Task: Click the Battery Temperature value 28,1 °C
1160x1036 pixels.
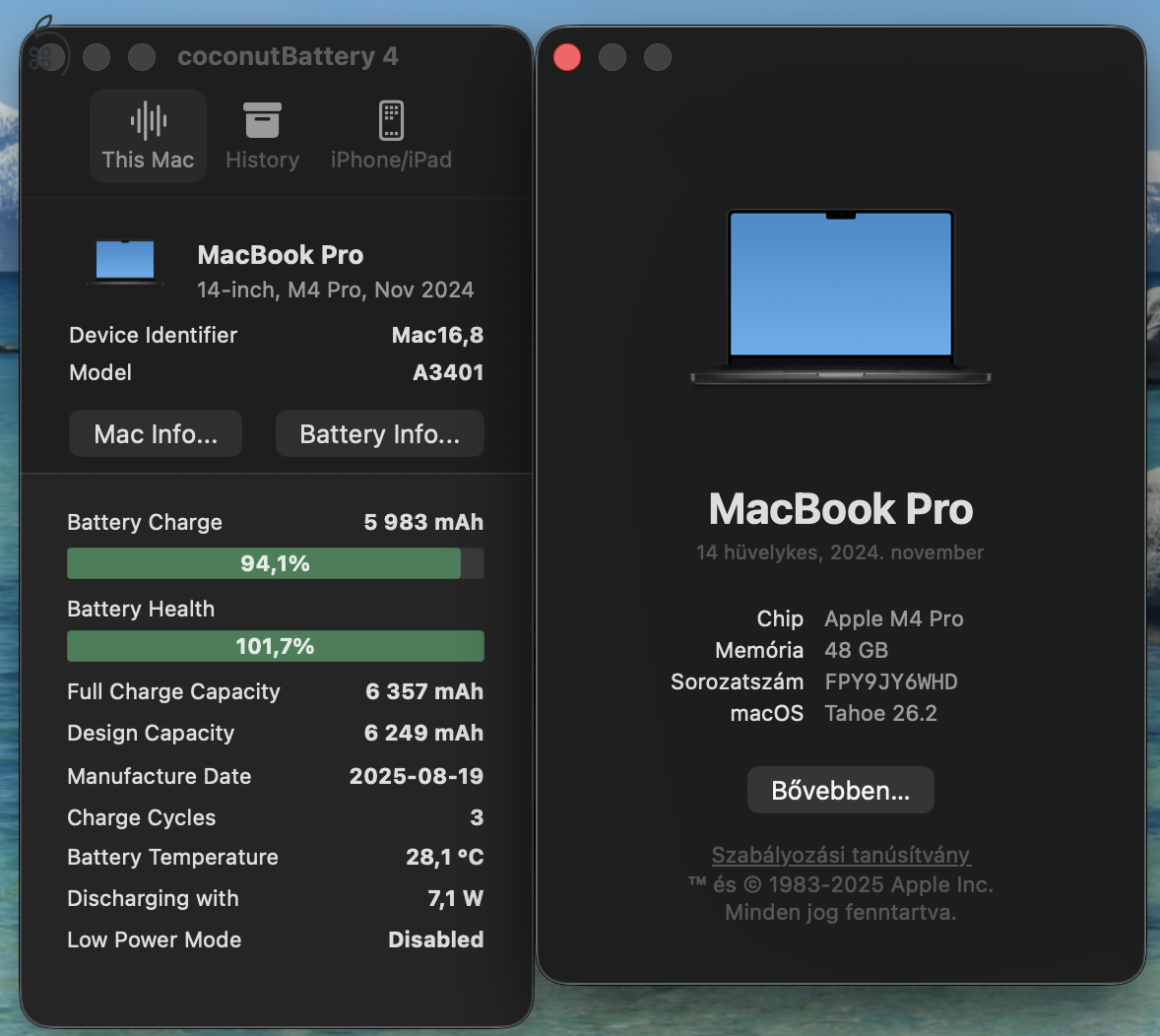Action: click(445, 857)
